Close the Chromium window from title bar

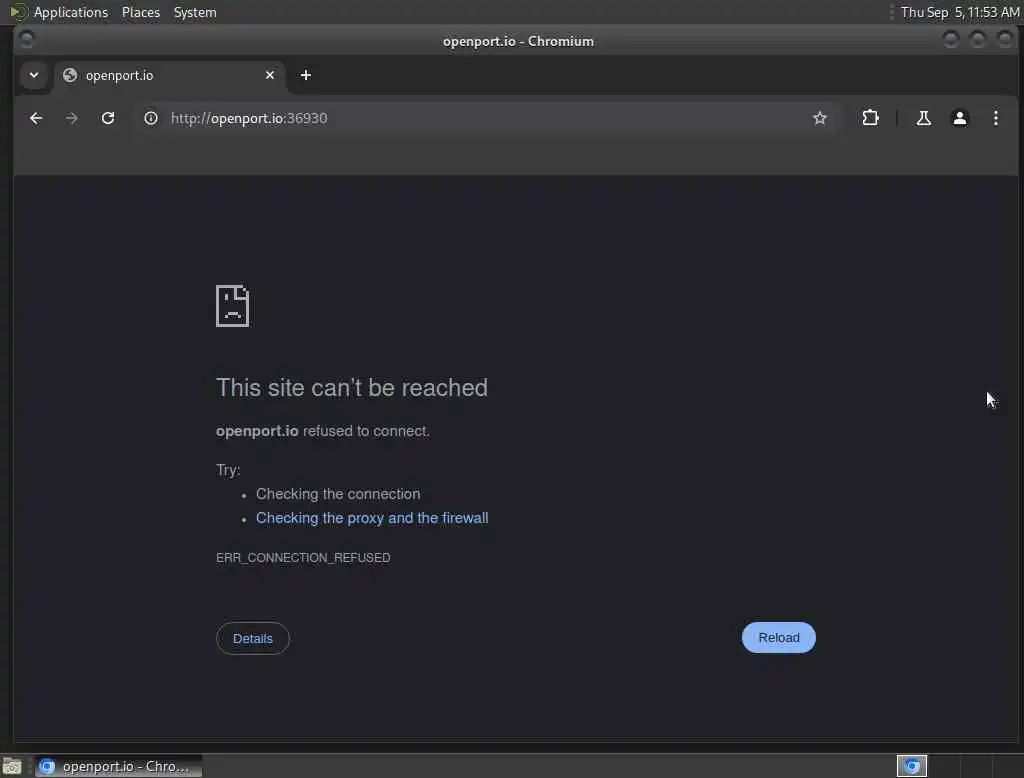[1005, 40]
